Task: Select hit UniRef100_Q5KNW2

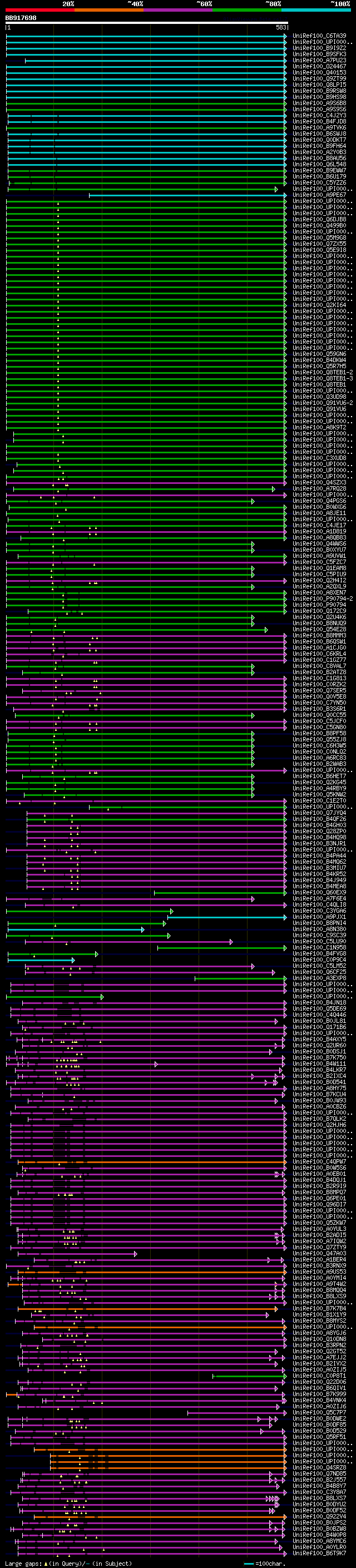Action: pyautogui.click(x=319, y=794)
